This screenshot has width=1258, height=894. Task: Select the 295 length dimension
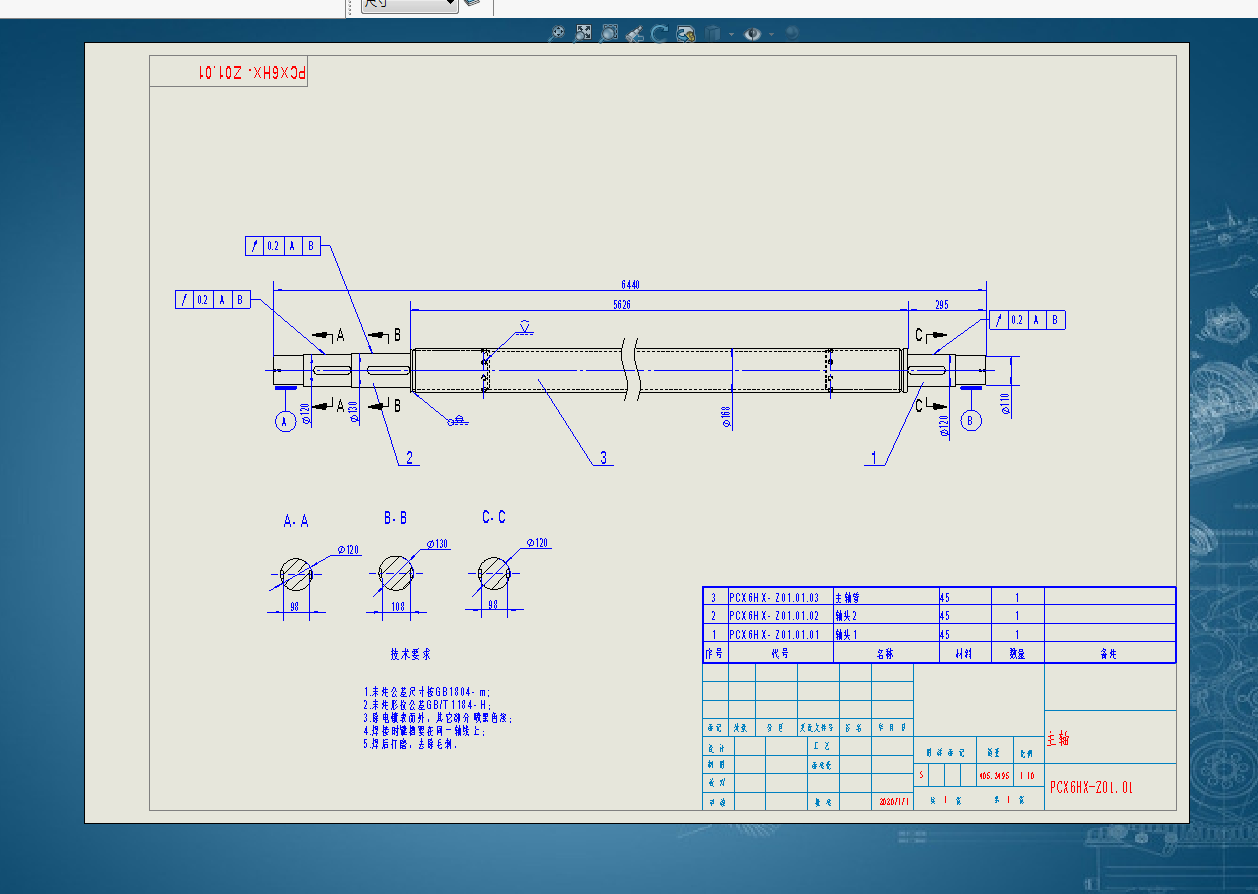click(x=941, y=304)
